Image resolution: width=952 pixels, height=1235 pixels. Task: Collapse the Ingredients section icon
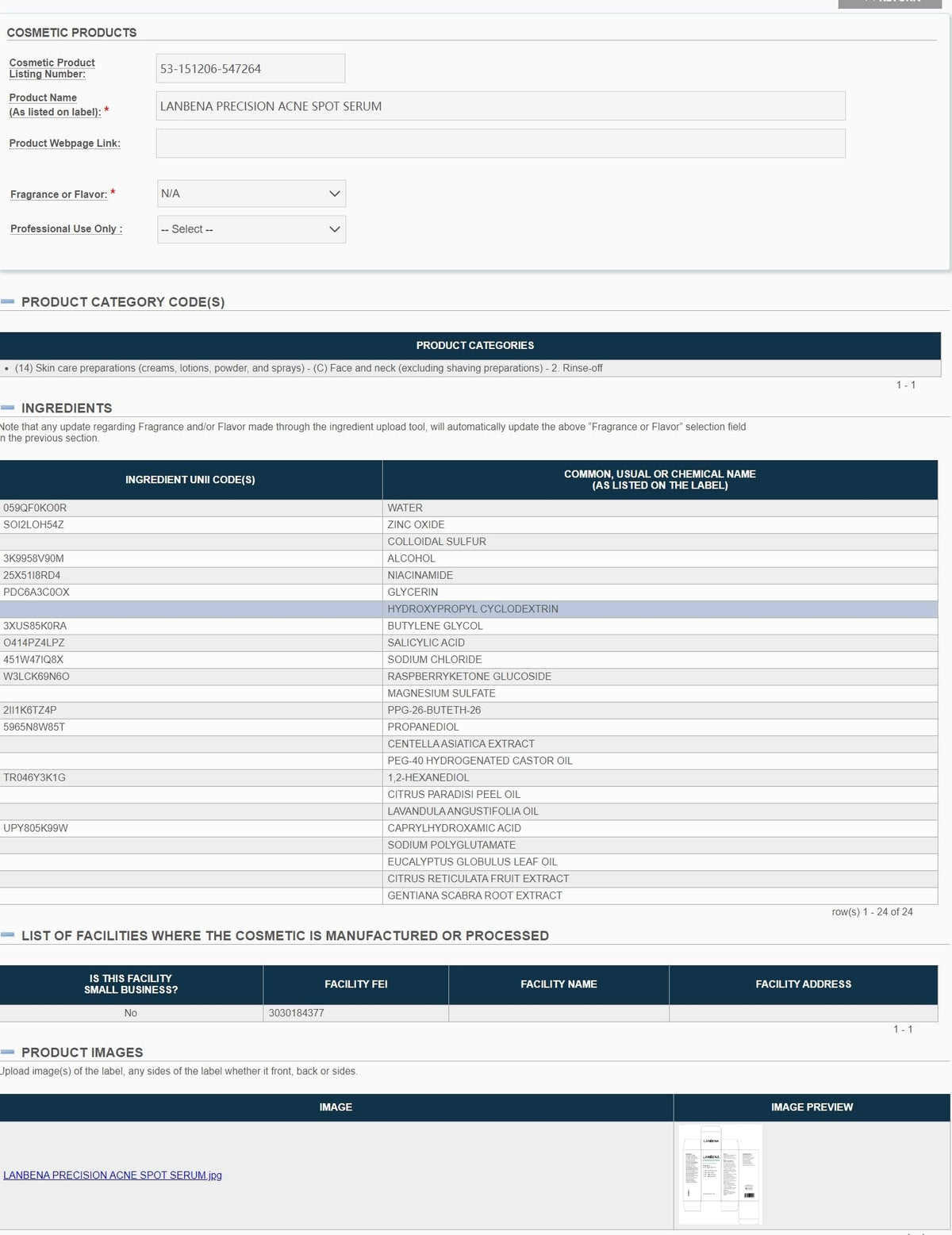click(8, 408)
